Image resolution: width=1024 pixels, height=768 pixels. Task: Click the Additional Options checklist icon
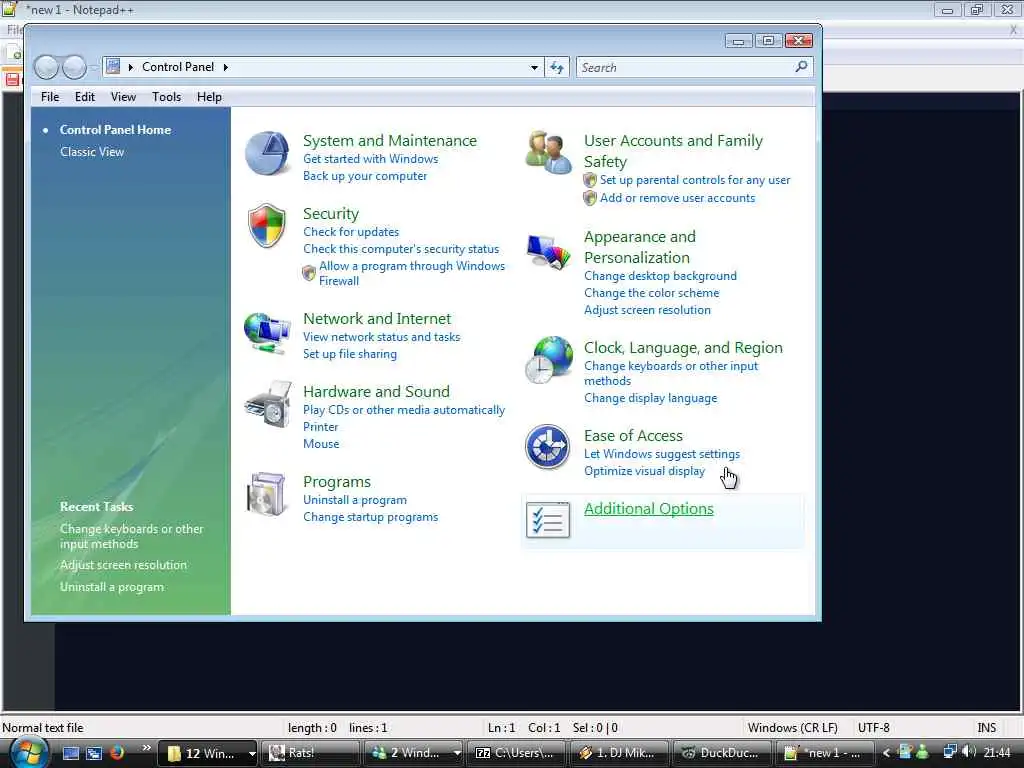pos(548,520)
